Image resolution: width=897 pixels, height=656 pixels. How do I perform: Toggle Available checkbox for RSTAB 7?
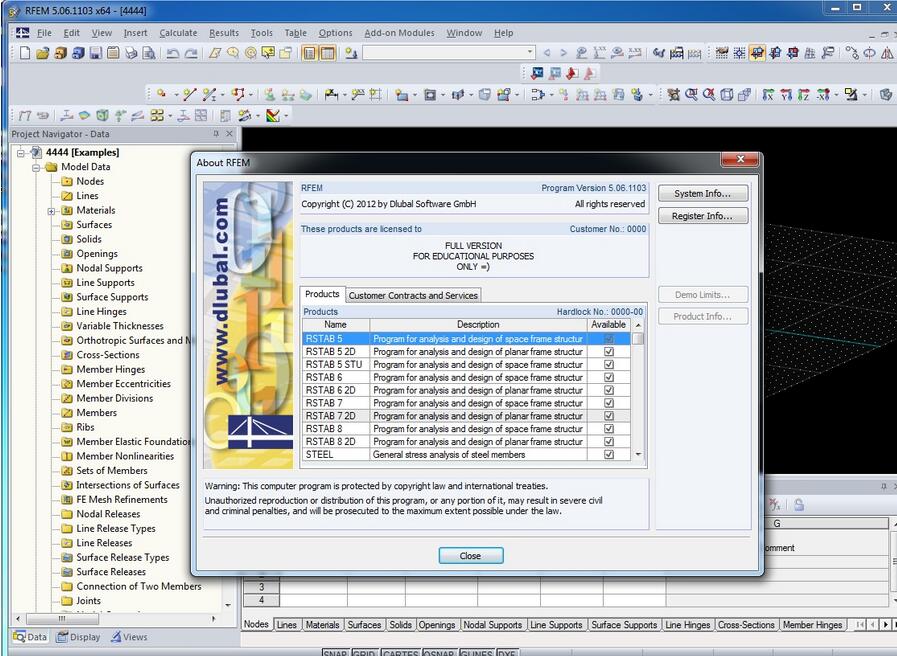tap(609, 403)
